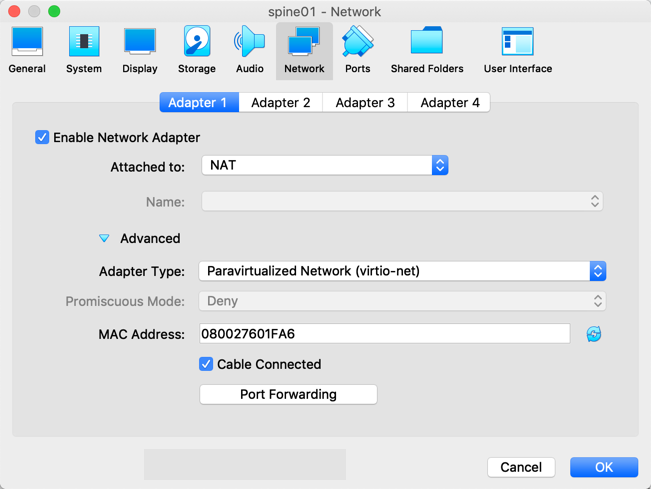Viewport: 651px width, 489px height.
Task: Open the Attached to NAT dropdown
Action: pos(325,165)
